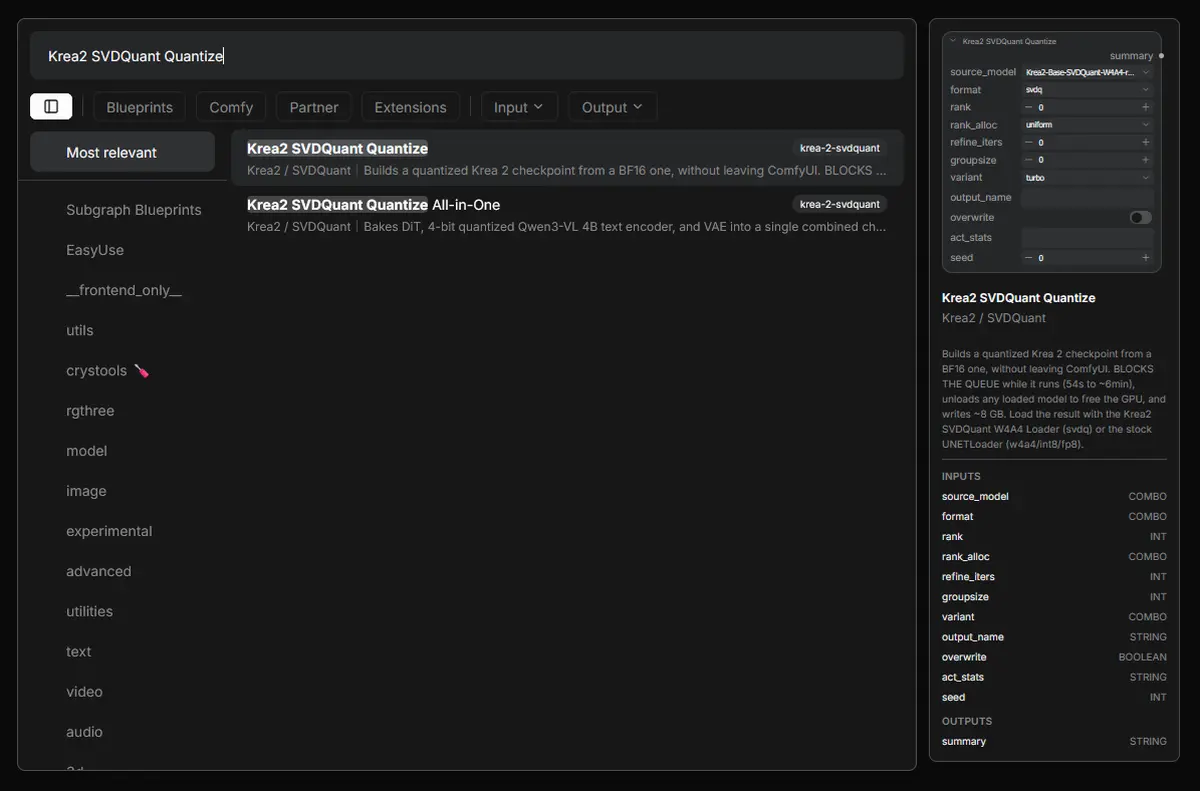
Task: Click the seed value field in preview
Action: pos(1087,257)
